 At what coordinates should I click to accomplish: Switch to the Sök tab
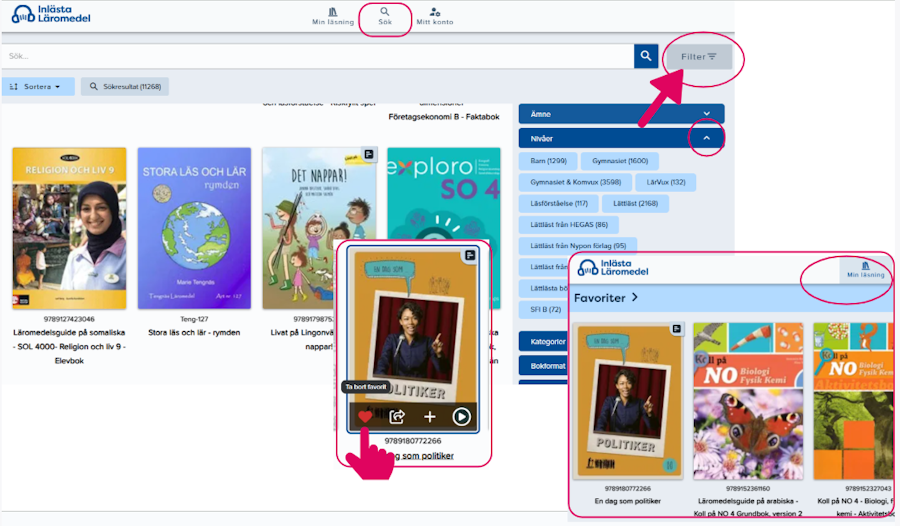[385, 15]
